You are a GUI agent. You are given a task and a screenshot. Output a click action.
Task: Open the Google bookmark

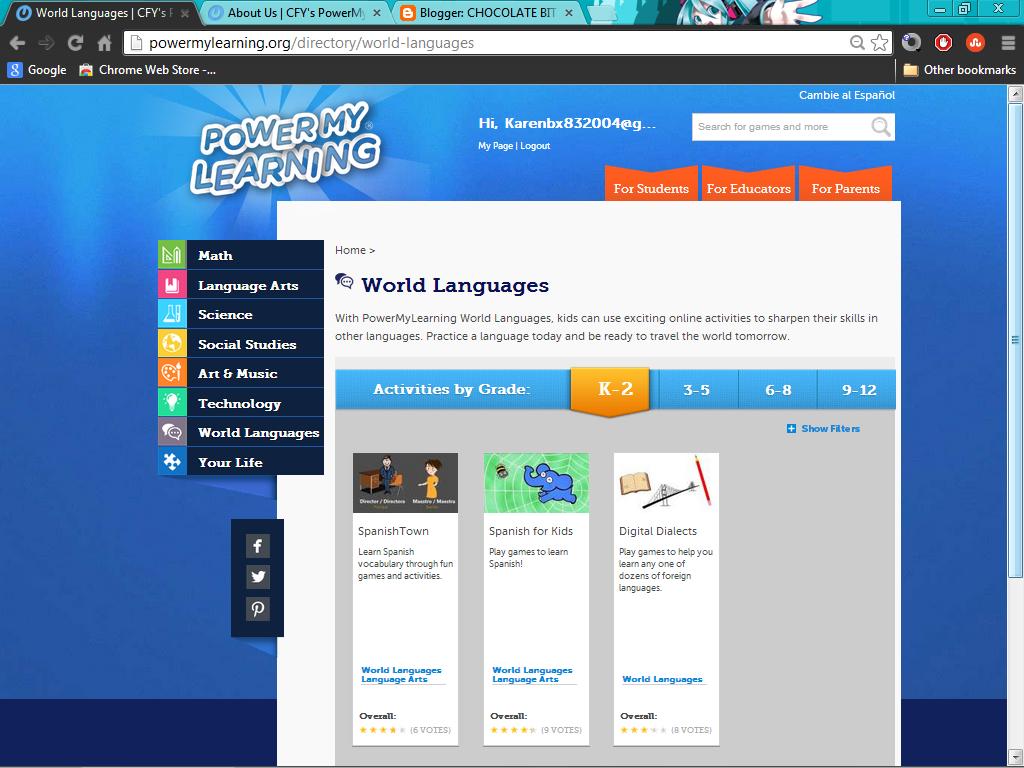click(x=37, y=70)
